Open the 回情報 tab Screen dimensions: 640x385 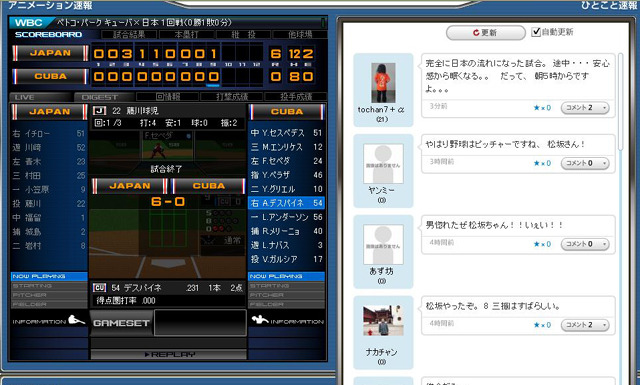point(168,97)
